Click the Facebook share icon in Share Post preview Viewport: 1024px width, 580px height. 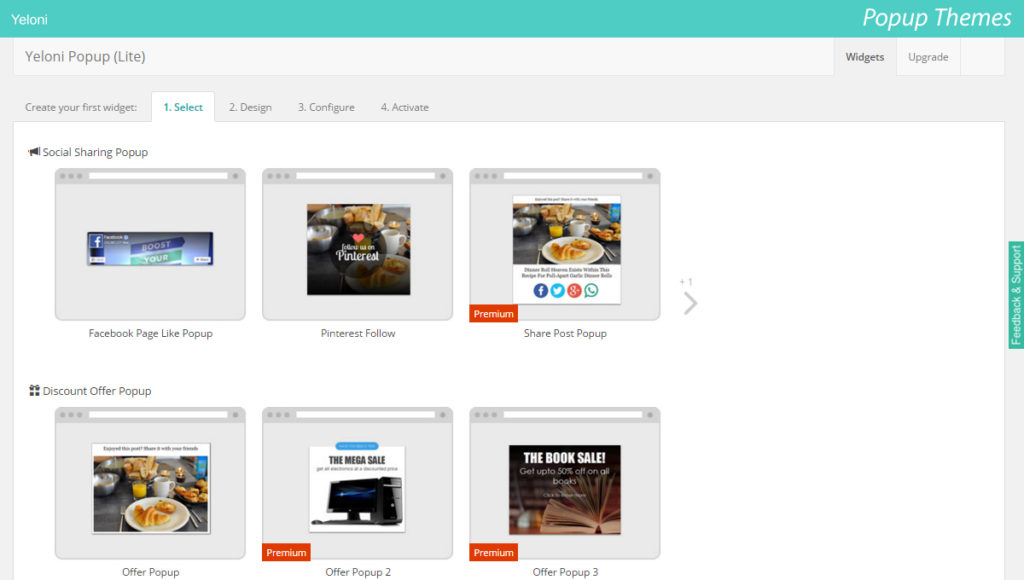[540, 290]
